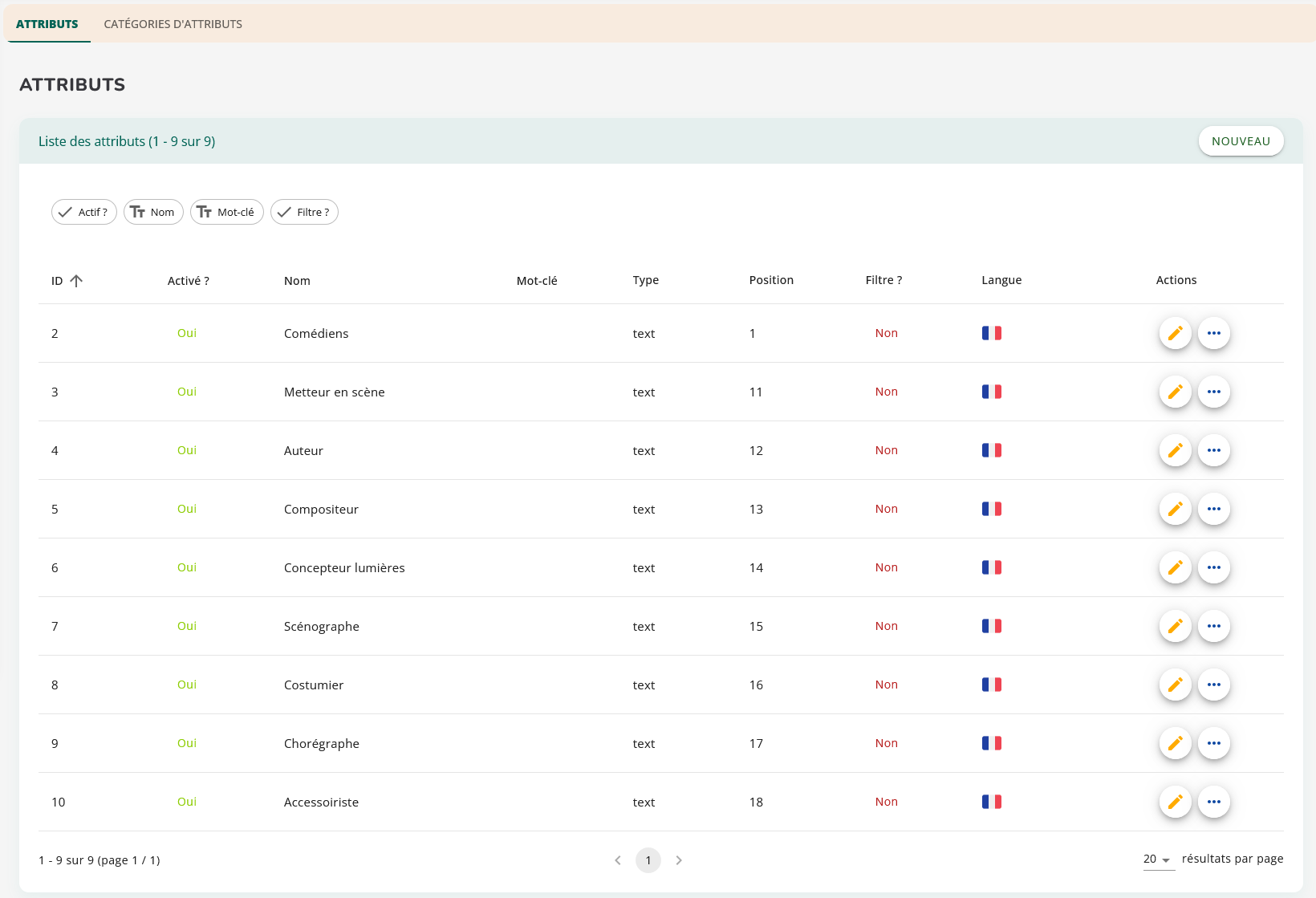Open more actions for Costumier row

[x=1213, y=685]
